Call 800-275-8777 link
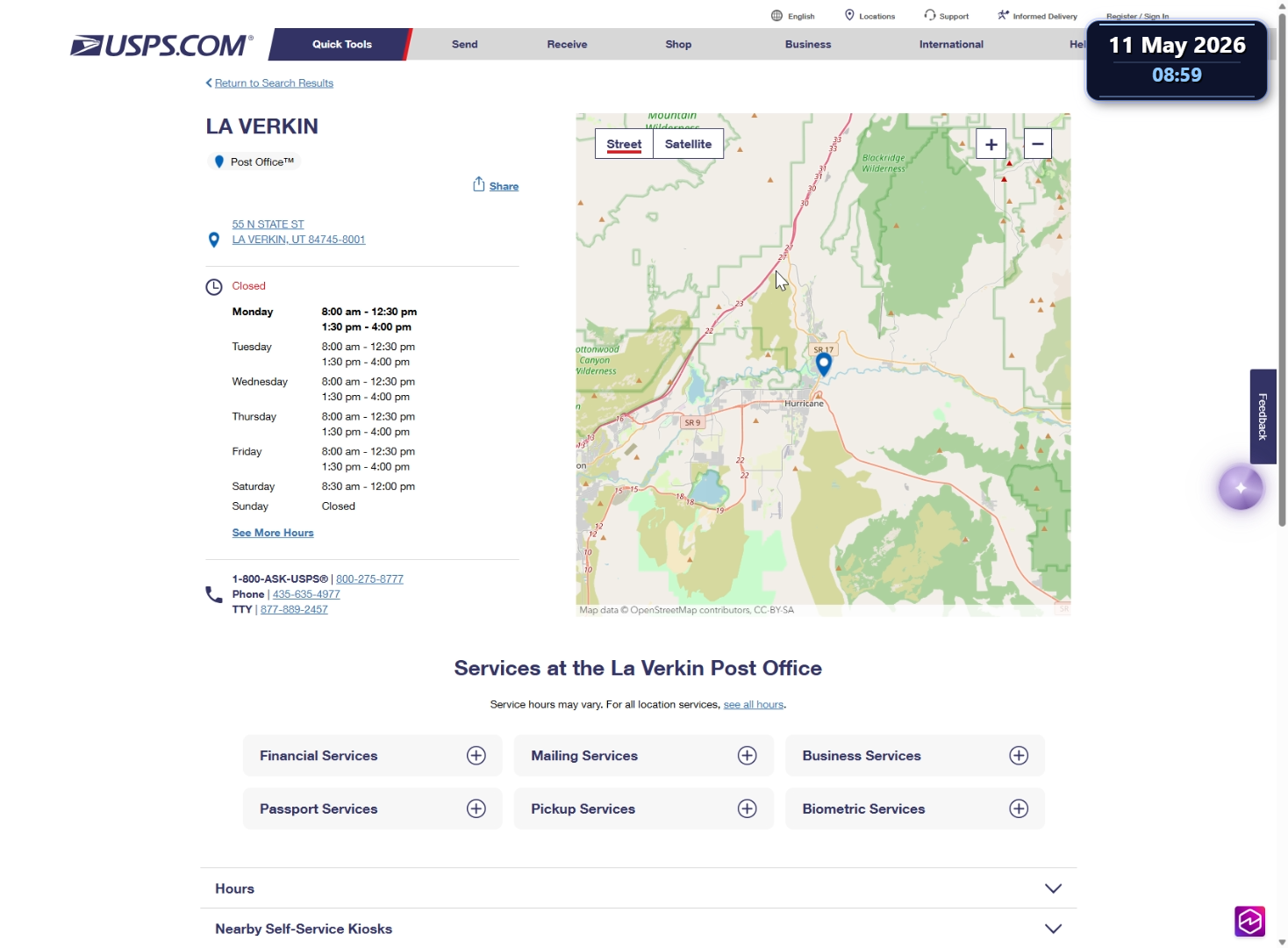Viewport: 1288px width, 948px height. pos(370,579)
